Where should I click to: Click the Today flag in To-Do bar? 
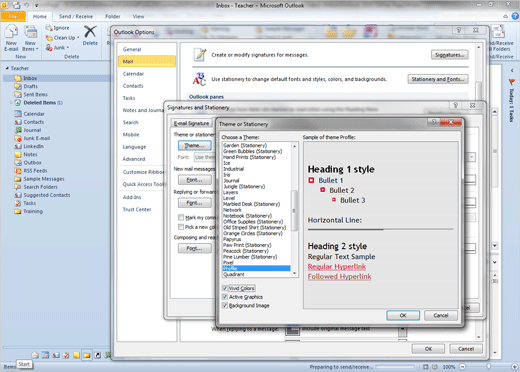coord(512,82)
